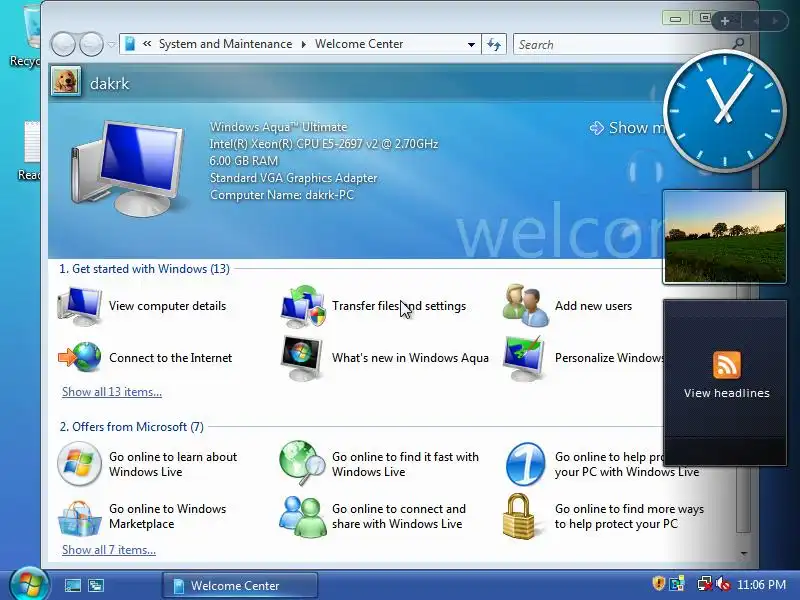Click the Connect to the Internet globe icon
This screenshot has height=600, width=800.
(x=80, y=357)
